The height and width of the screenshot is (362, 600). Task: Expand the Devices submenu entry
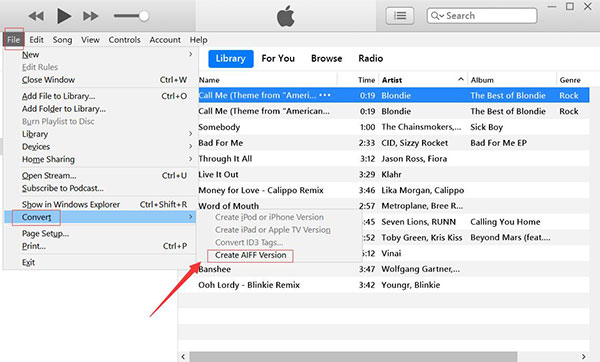pos(101,147)
